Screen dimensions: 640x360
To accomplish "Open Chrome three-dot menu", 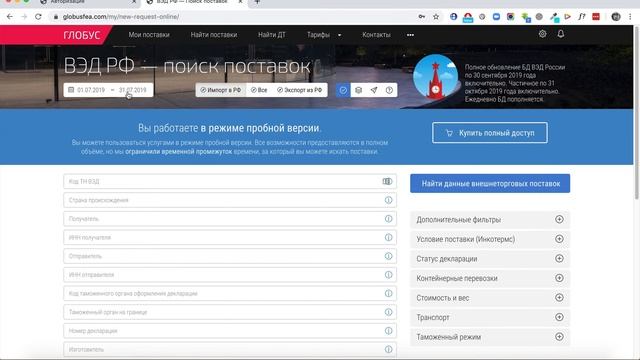I will tap(630, 17).
